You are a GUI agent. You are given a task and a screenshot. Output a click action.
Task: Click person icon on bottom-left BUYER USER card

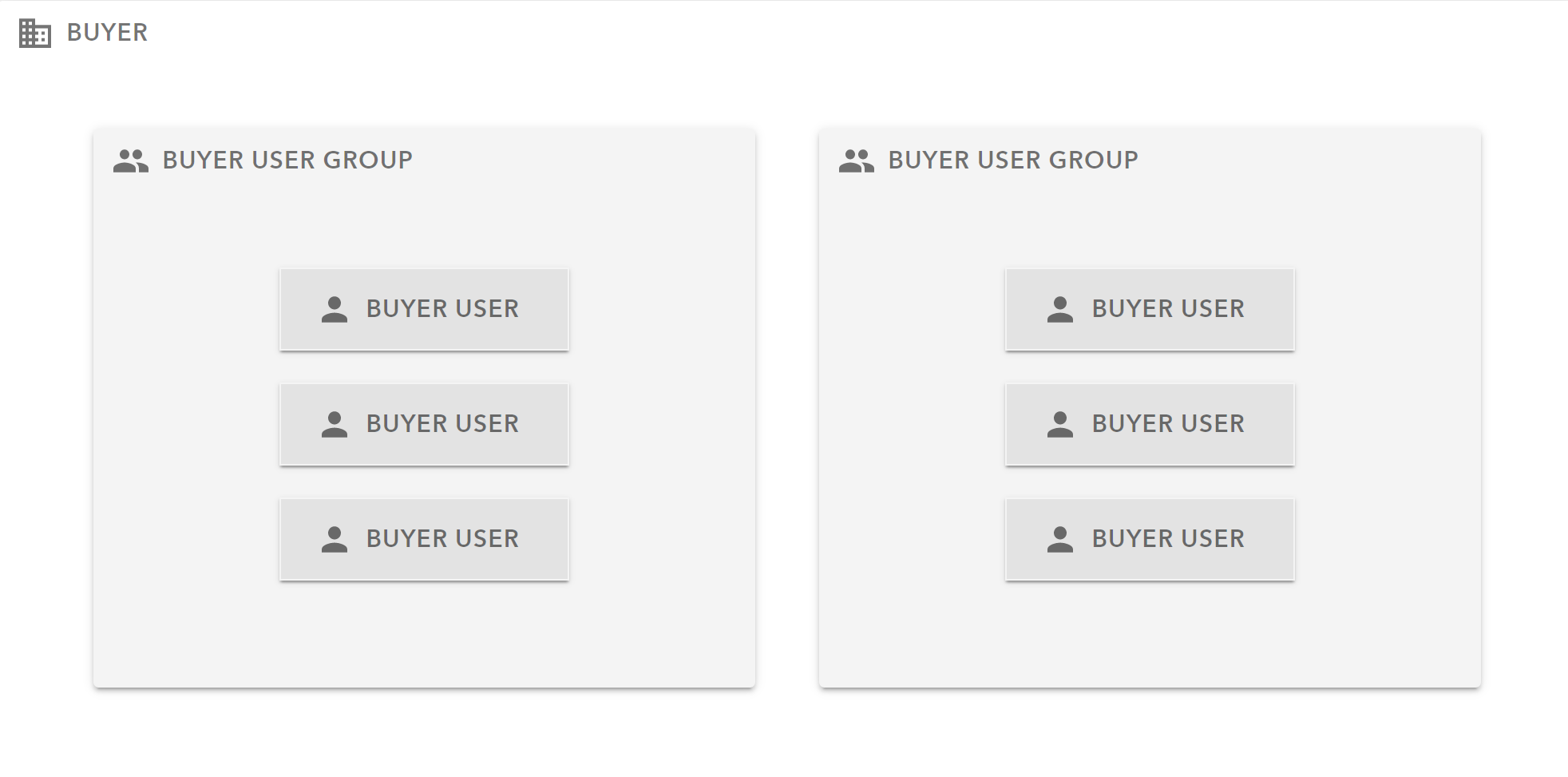point(335,540)
